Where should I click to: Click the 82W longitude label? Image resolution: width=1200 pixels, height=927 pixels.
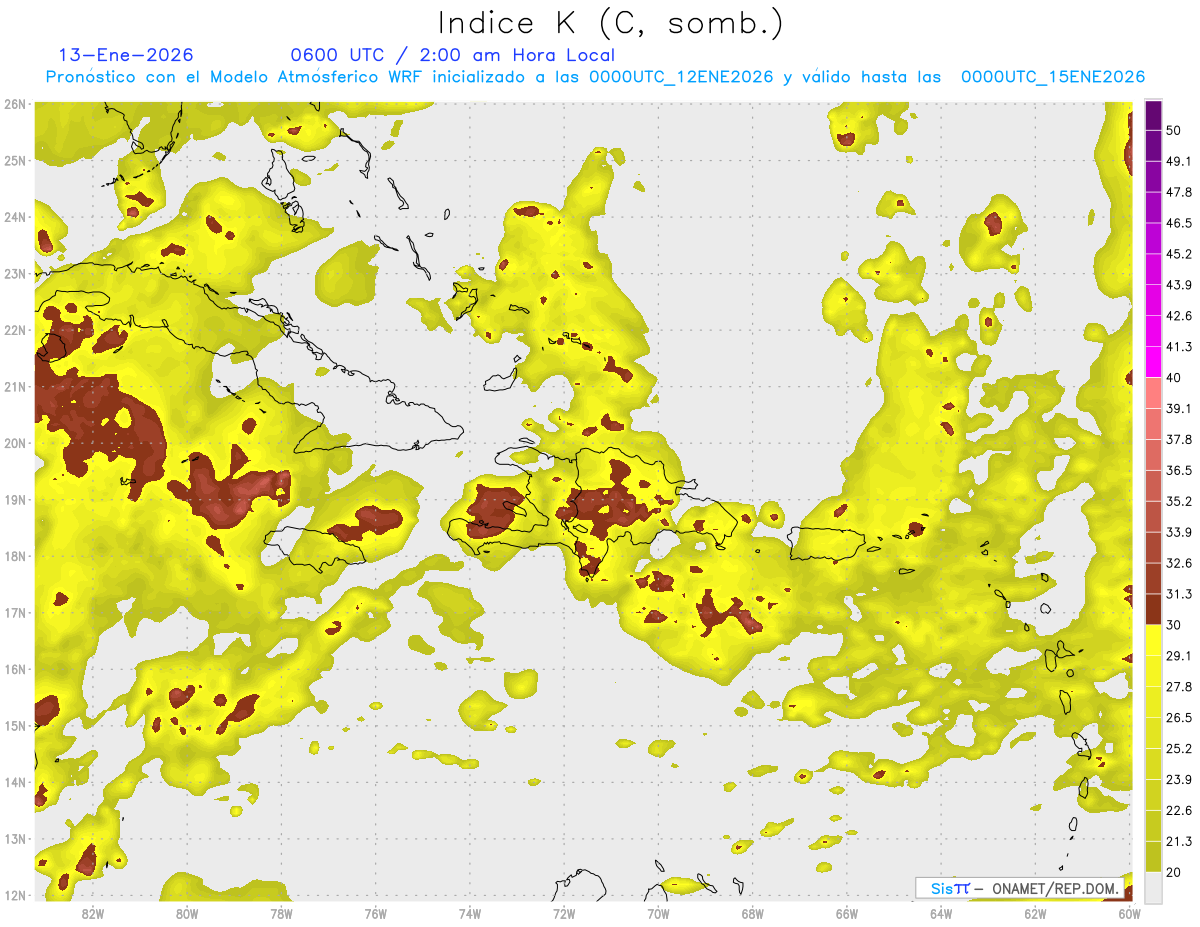coord(93,913)
